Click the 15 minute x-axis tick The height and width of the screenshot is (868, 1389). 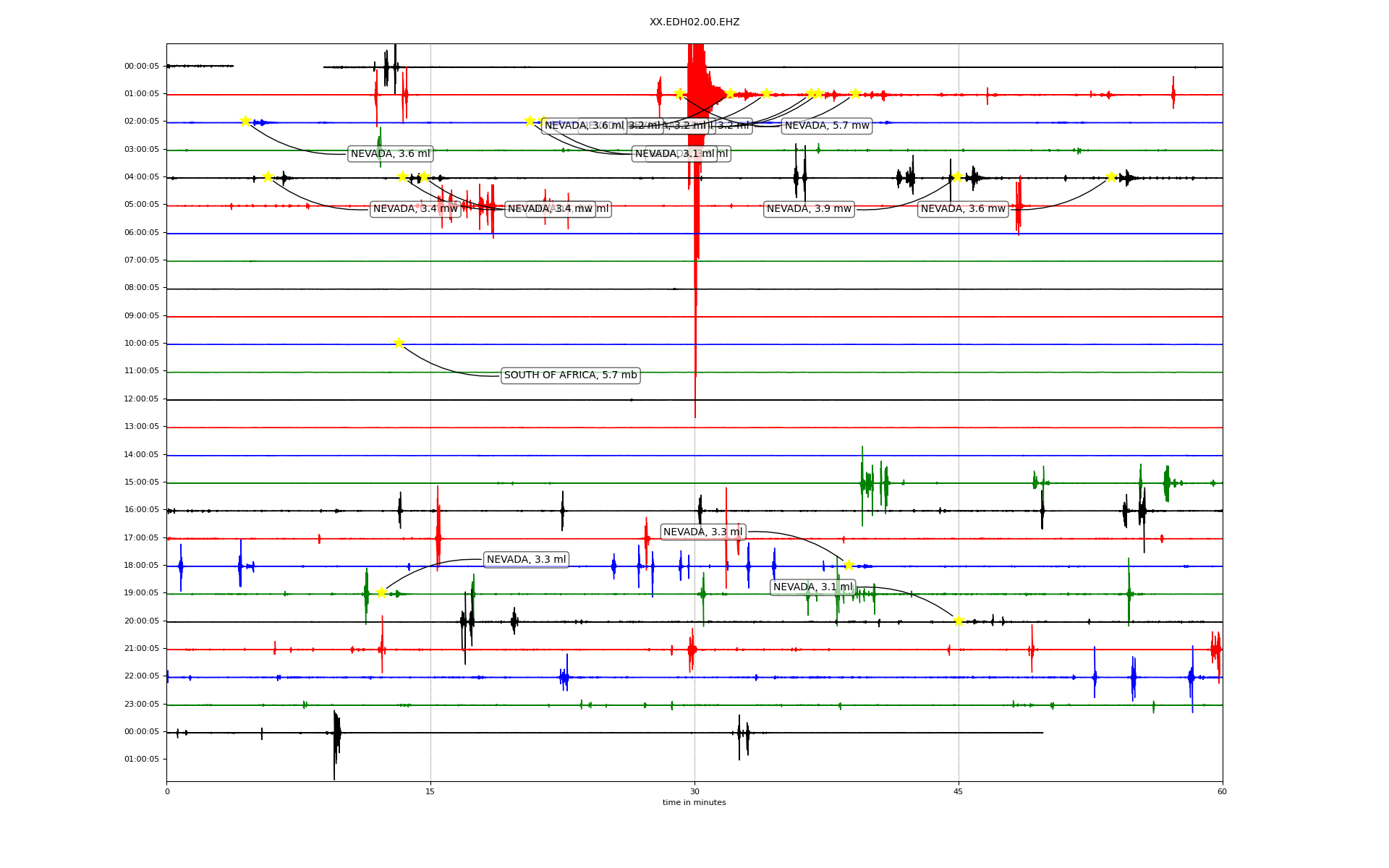(430, 791)
